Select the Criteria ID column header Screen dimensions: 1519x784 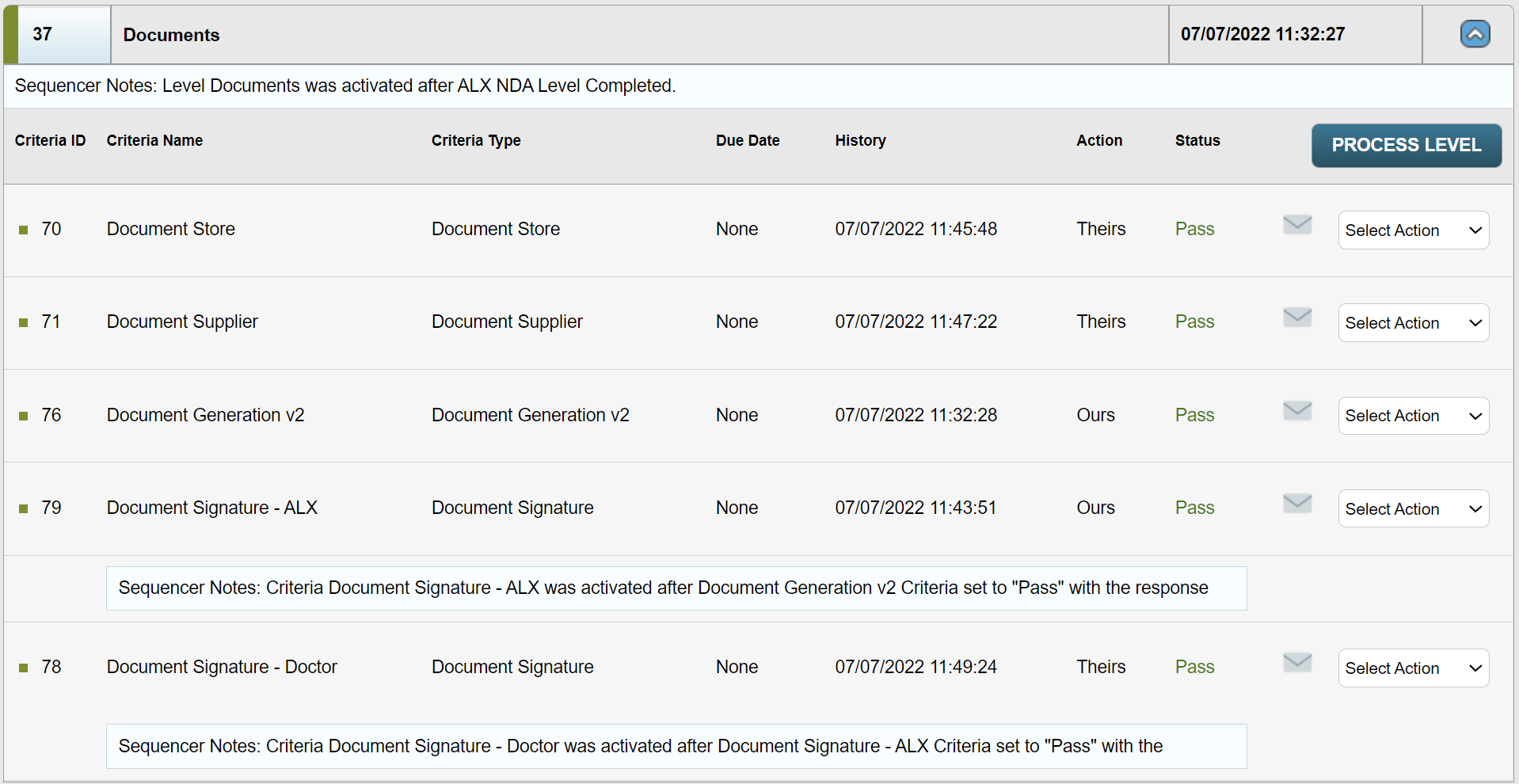tap(50, 140)
